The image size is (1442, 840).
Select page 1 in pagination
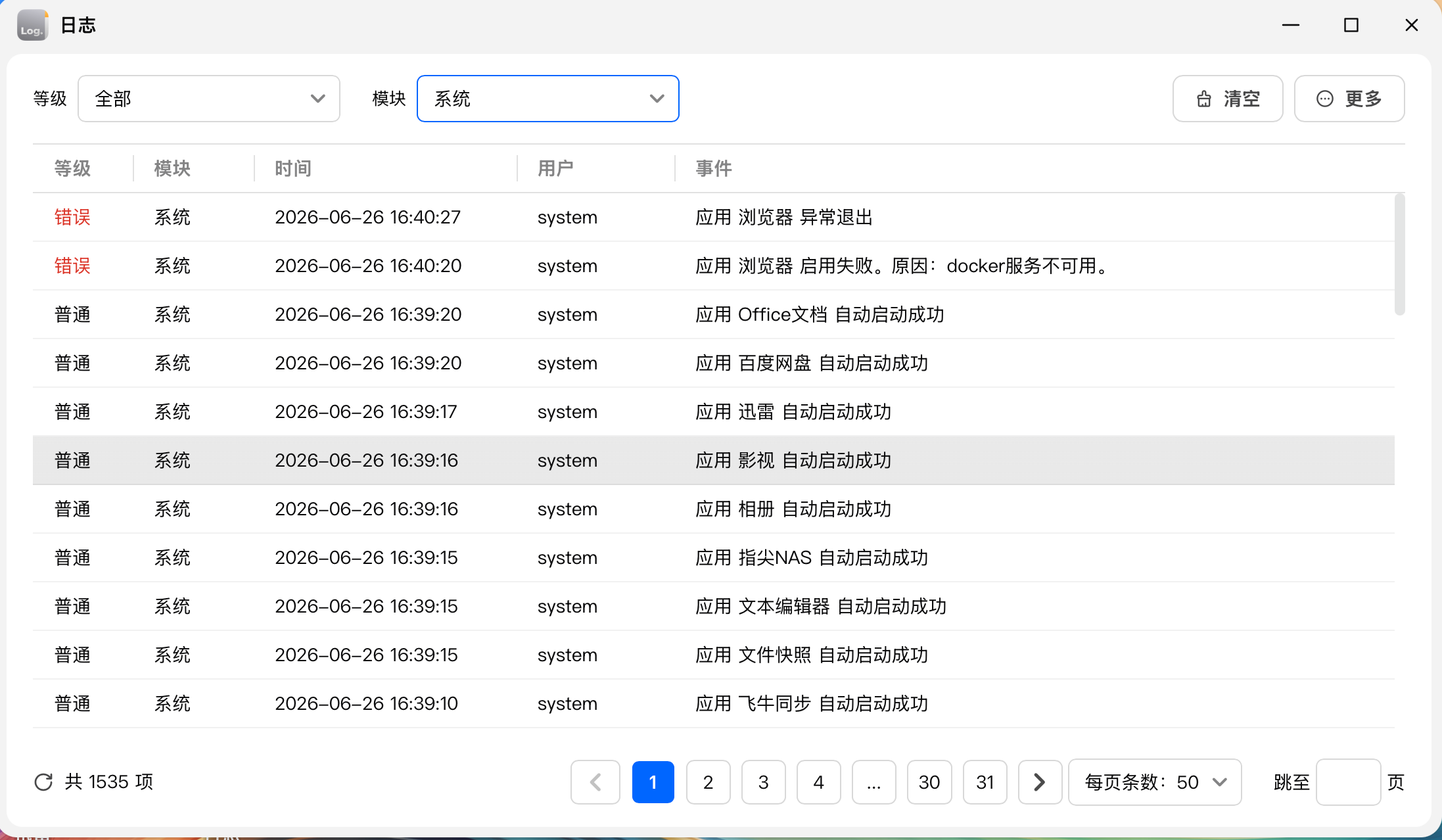tap(653, 782)
